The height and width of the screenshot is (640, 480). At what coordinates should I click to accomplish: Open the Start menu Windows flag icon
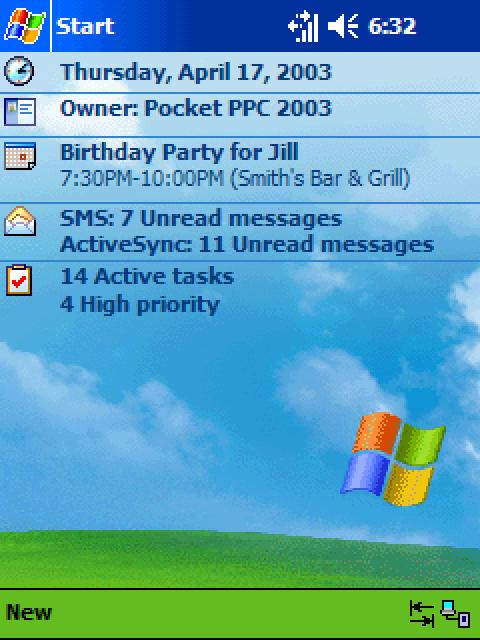pos(25,26)
